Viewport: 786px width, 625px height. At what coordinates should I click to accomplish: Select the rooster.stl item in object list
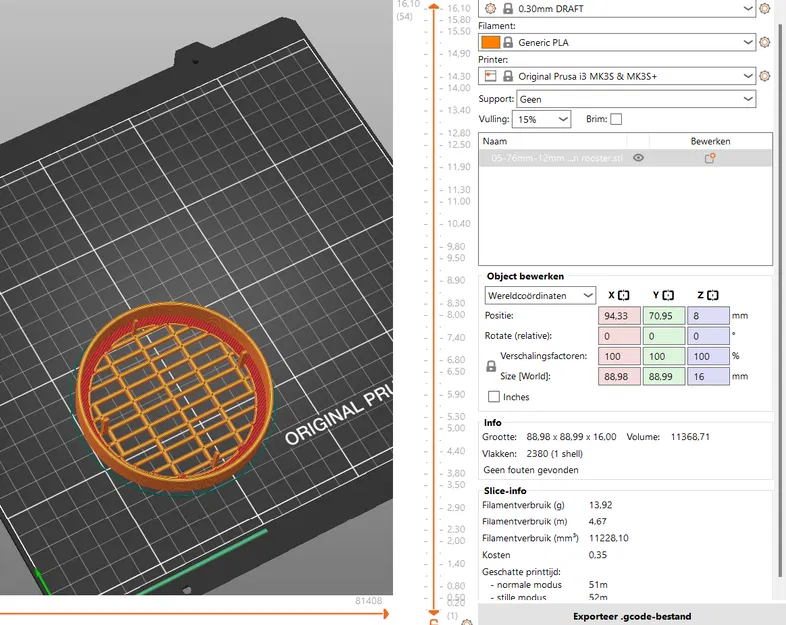pyautogui.click(x=556, y=158)
